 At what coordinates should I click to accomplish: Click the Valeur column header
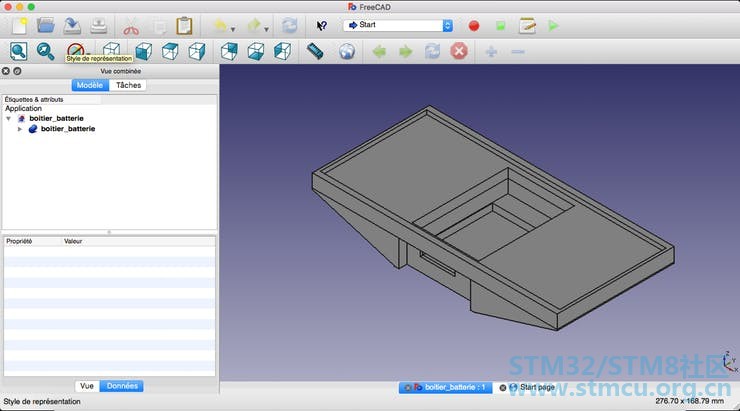click(x=73, y=241)
